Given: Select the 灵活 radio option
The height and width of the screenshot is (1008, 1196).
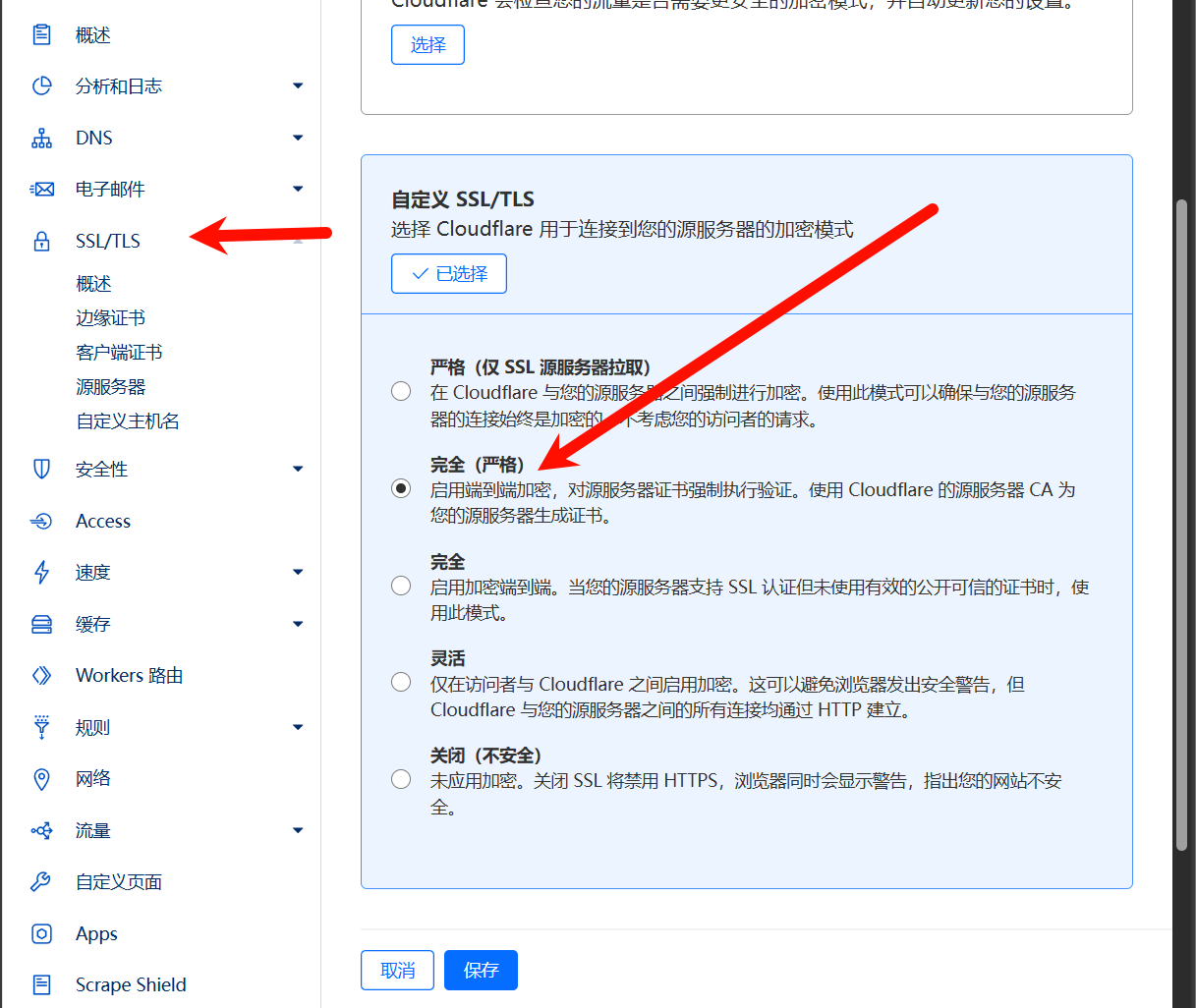Looking at the screenshot, I should coord(401,682).
